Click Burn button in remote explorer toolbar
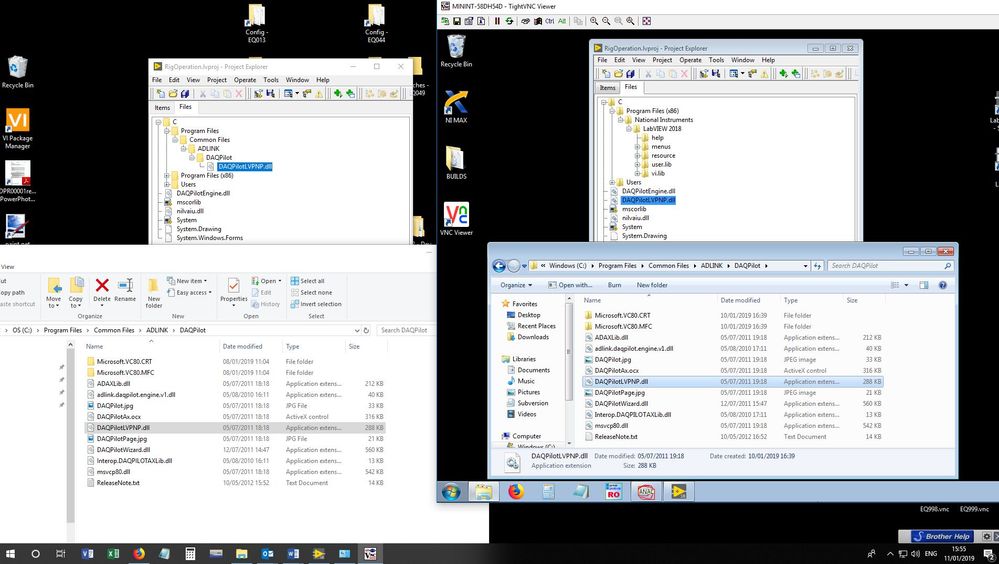Screen dimensions: 999x564 tap(614, 285)
